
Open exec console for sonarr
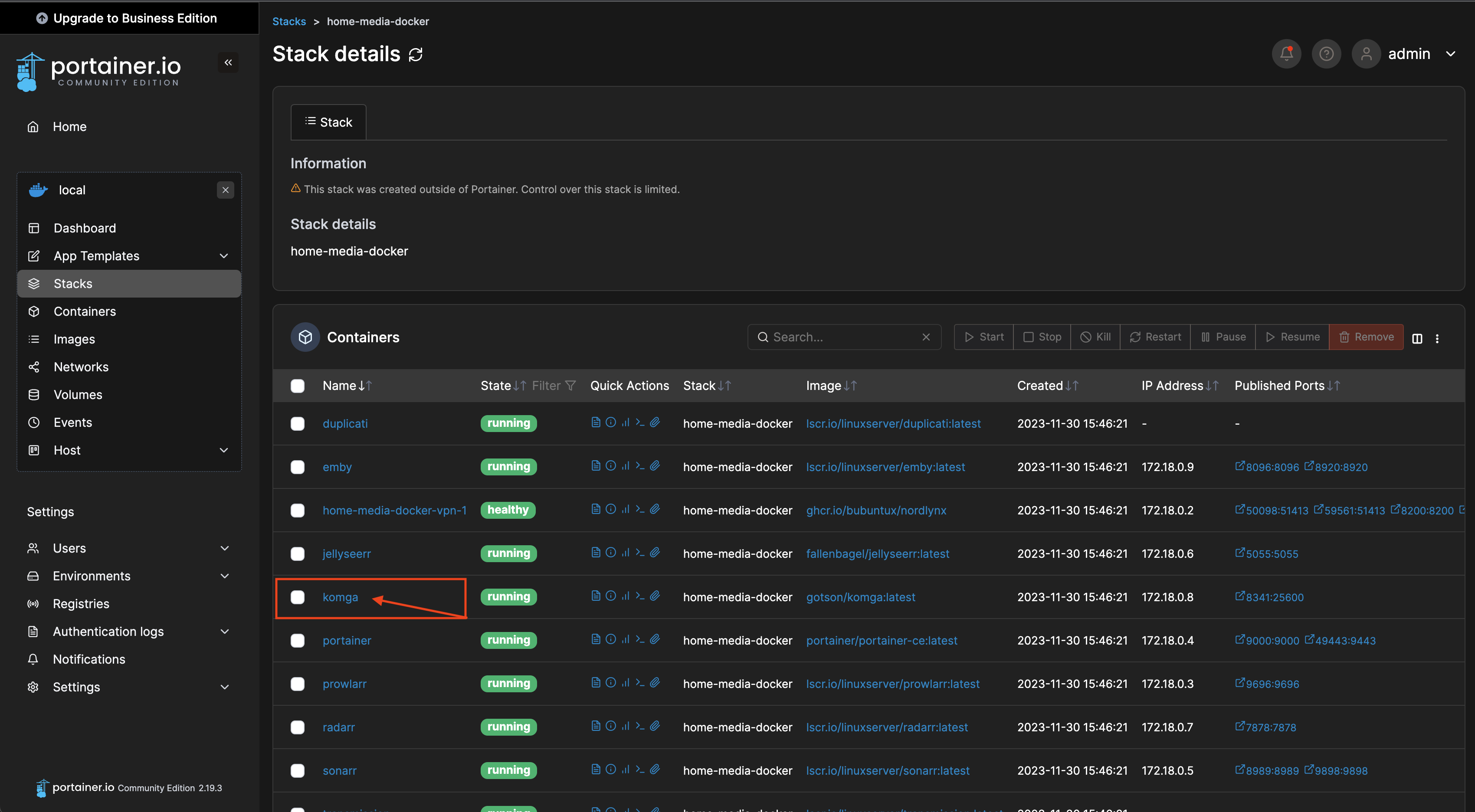coord(640,769)
